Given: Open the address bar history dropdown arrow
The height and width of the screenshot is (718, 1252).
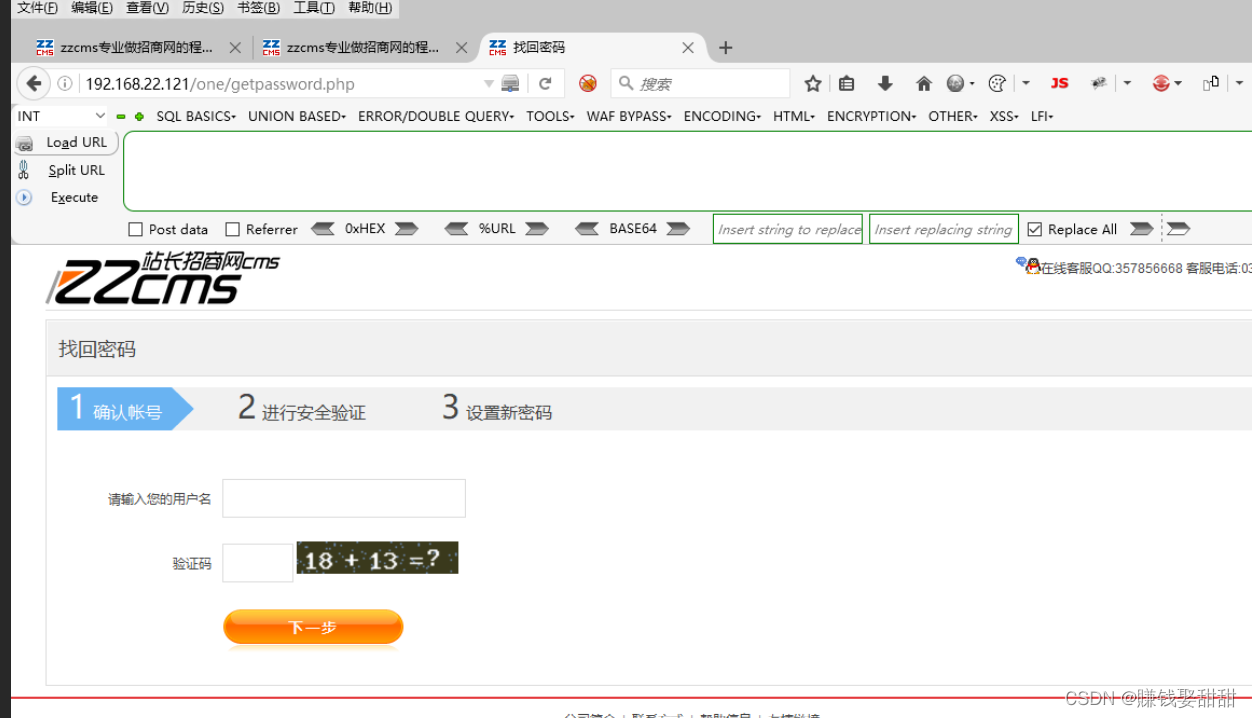Looking at the screenshot, I should click(x=489, y=84).
